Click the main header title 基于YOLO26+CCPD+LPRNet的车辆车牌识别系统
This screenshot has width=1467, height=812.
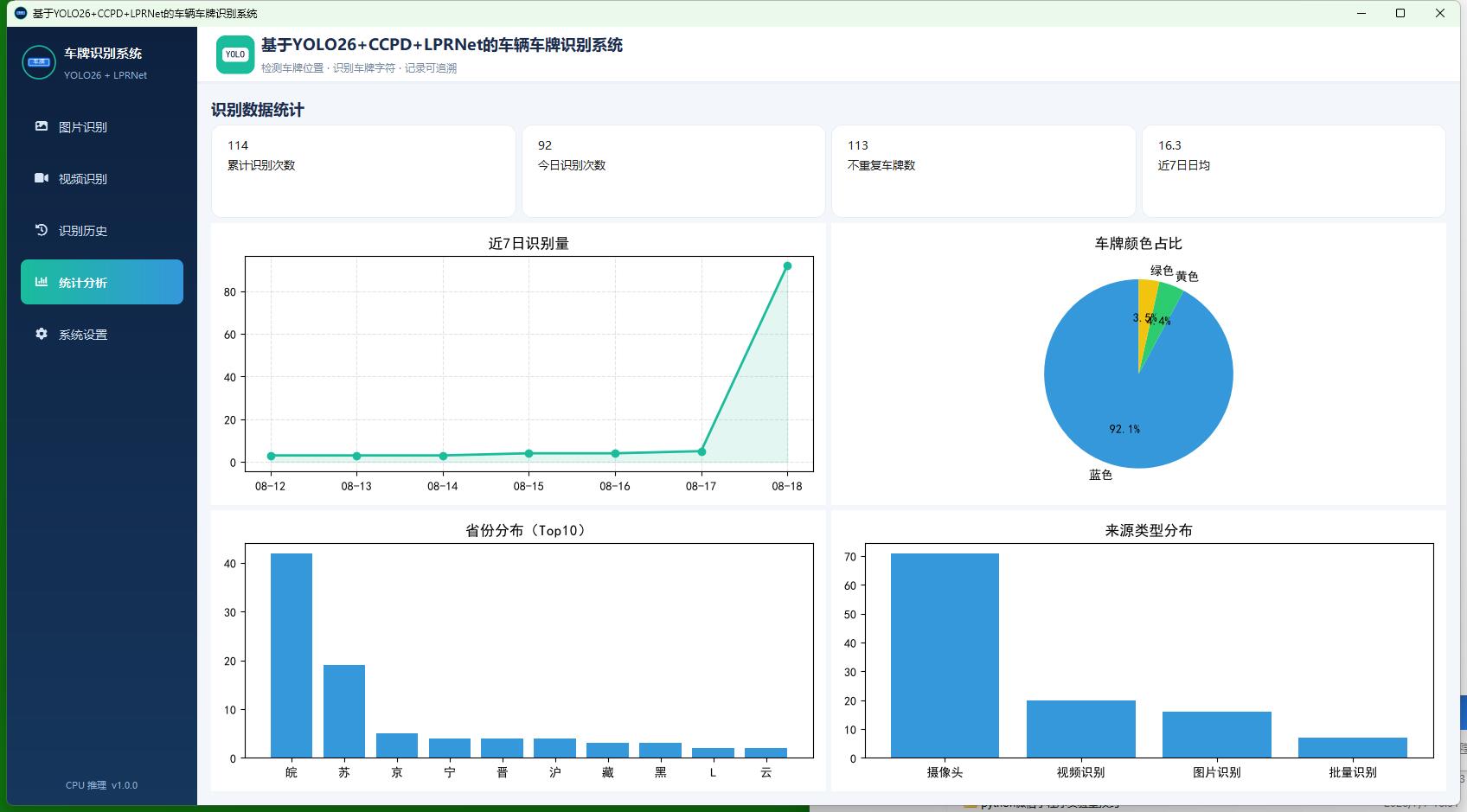pyautogui.click(x=442, y=45)
